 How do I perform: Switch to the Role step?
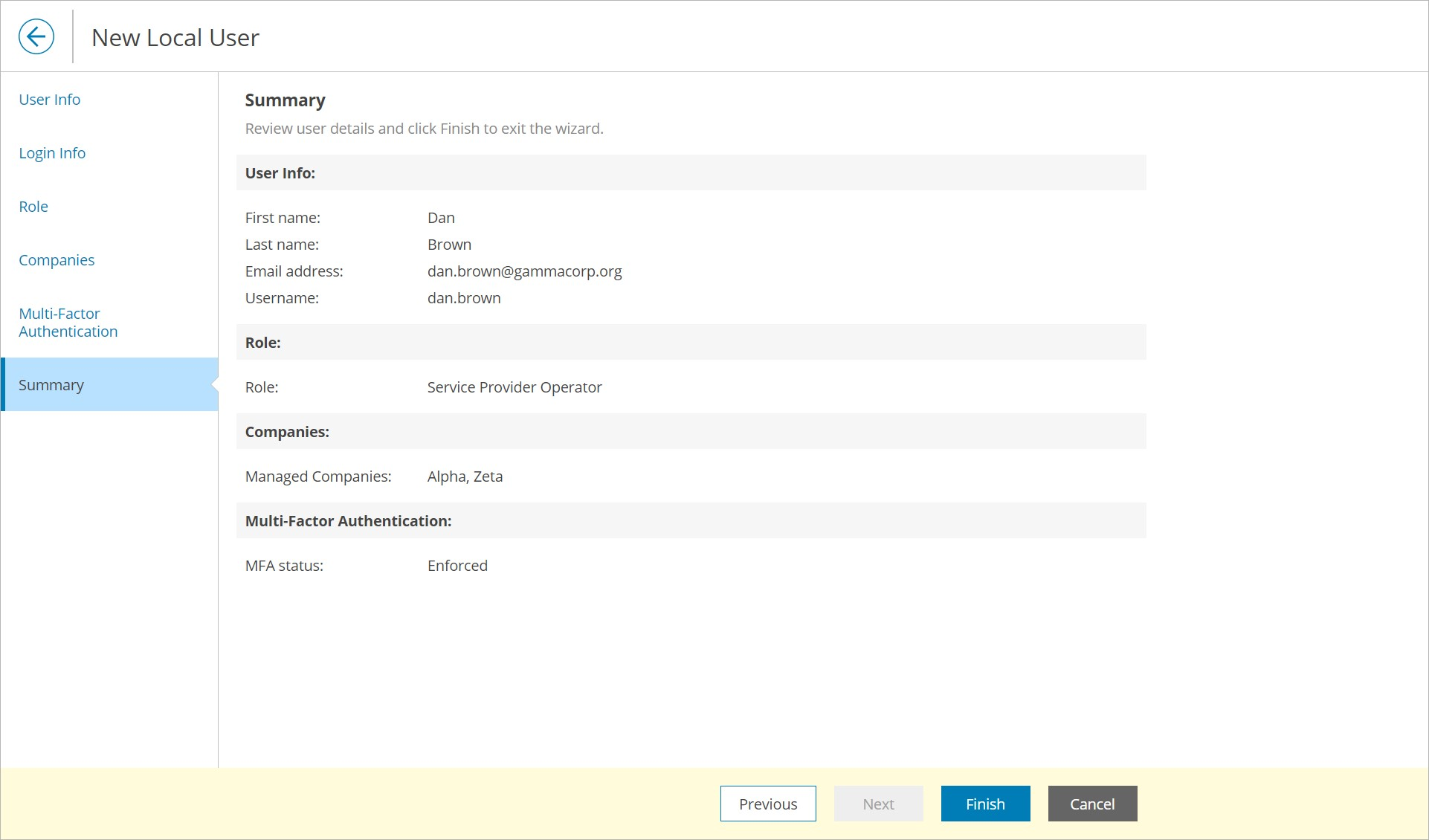pyautogui.click(x=33, y=207)
